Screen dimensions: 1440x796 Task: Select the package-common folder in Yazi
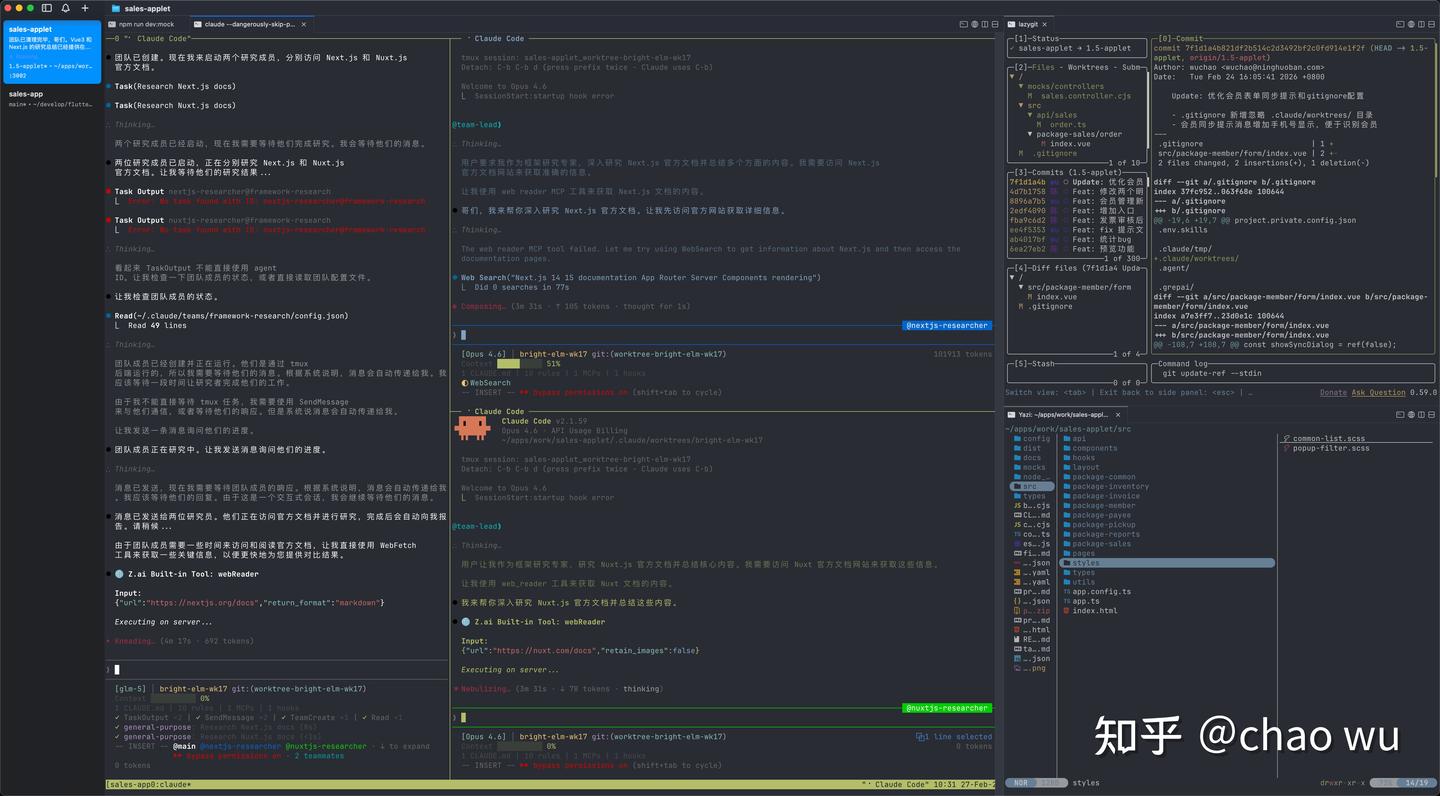click(x=1104, y=477)
